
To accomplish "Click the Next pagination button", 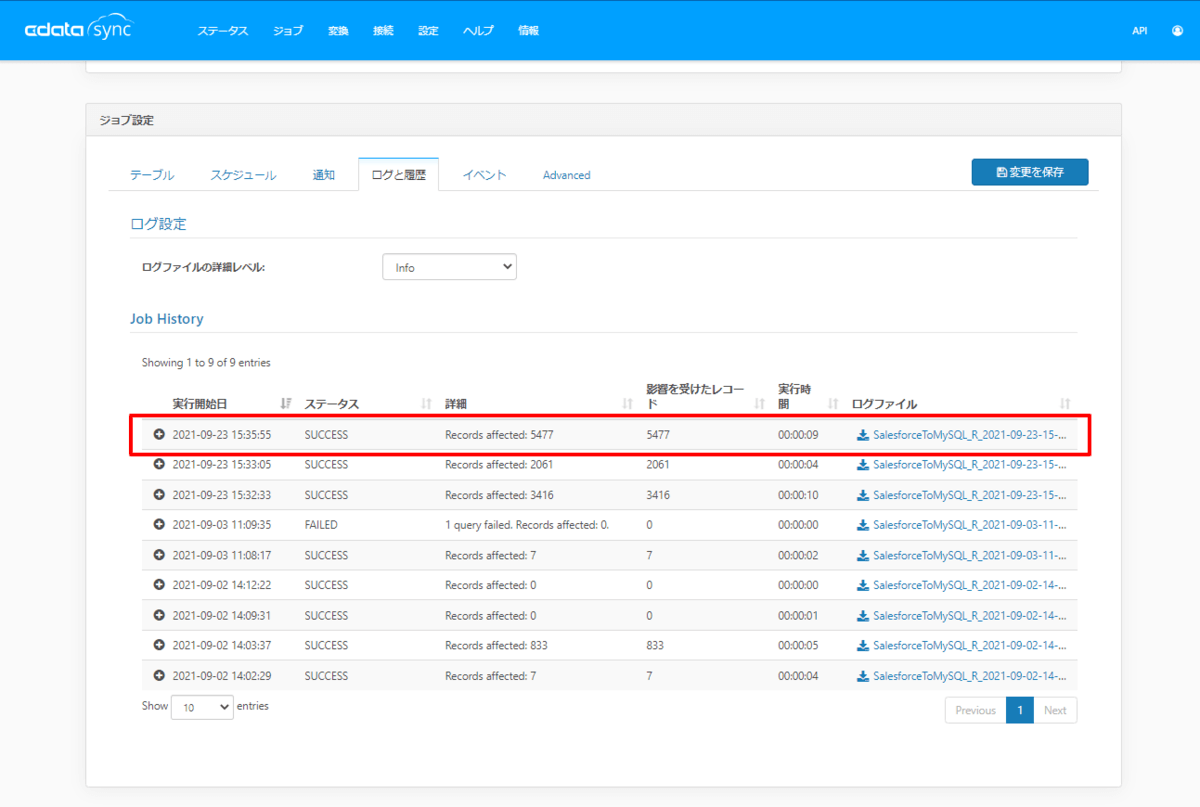I will [1055, 710].
